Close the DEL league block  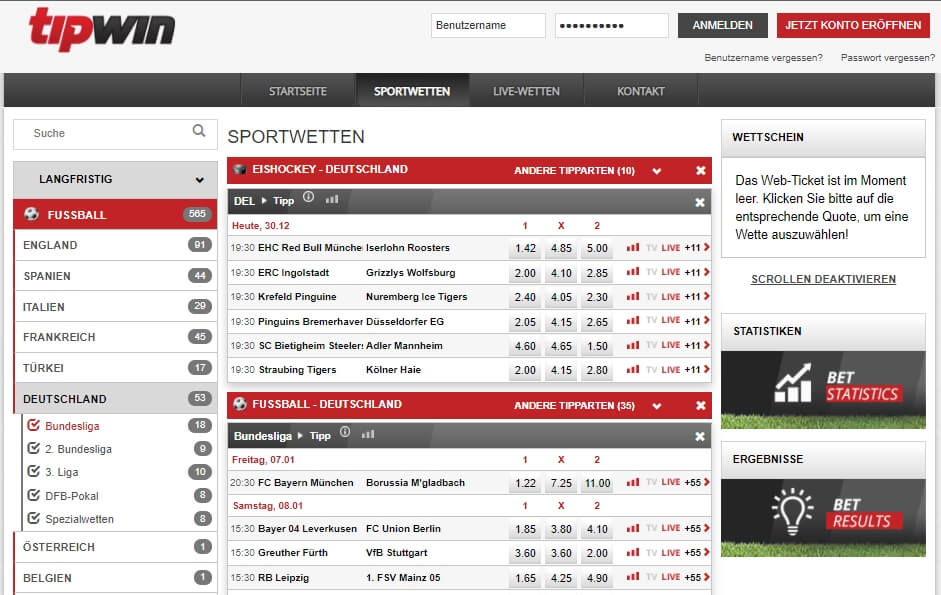coord(700,202)
